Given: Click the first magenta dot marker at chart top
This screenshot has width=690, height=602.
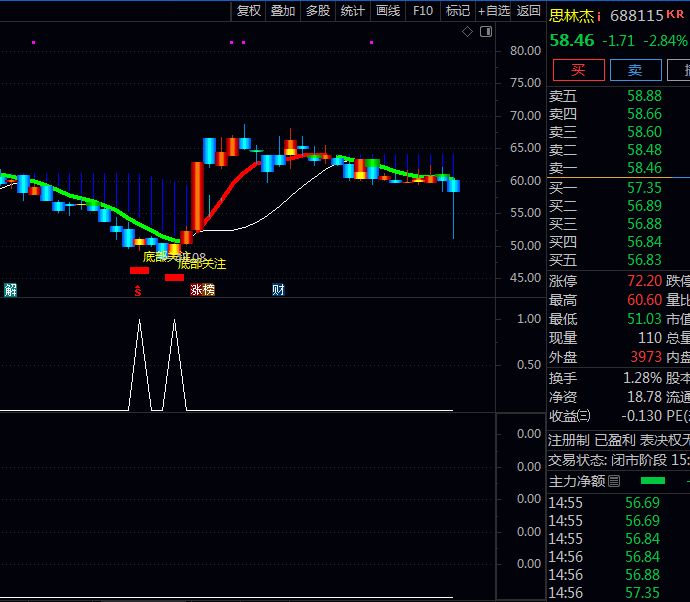Looking at the screenshot, I should click(x=33, y=43).
